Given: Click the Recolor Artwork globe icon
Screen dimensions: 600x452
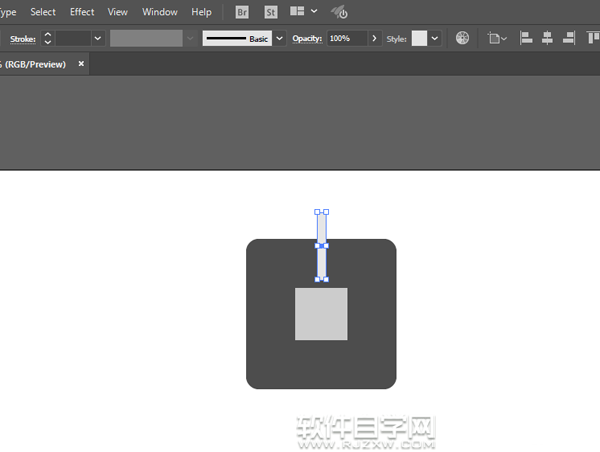Looking at the screenshot, I should [462, 38].
